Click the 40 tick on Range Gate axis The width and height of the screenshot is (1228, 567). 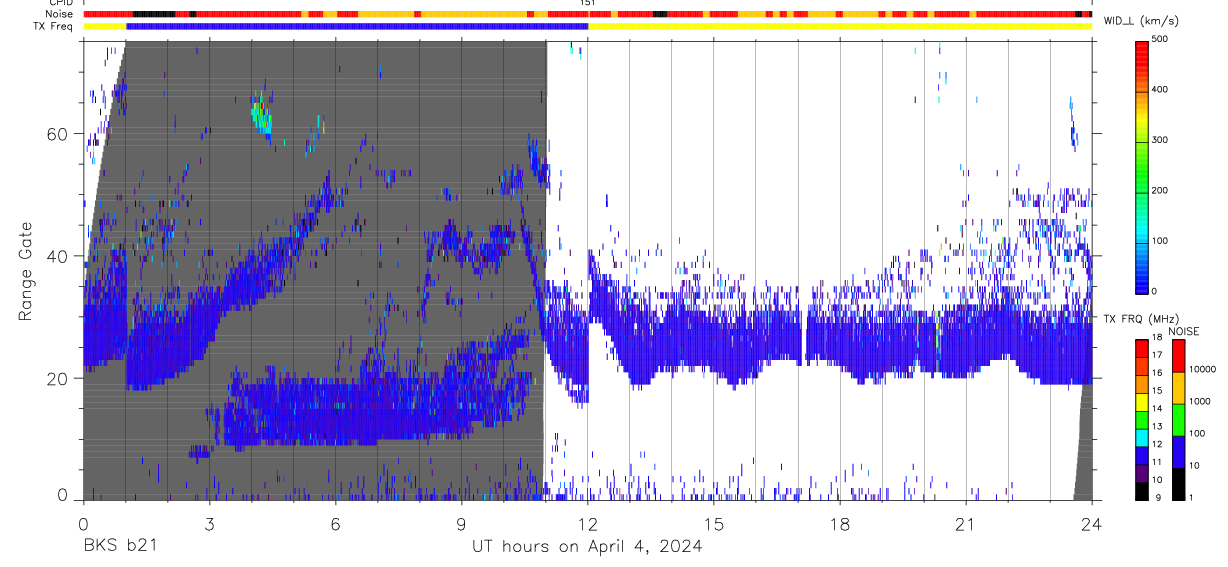[x=59, y=256]
